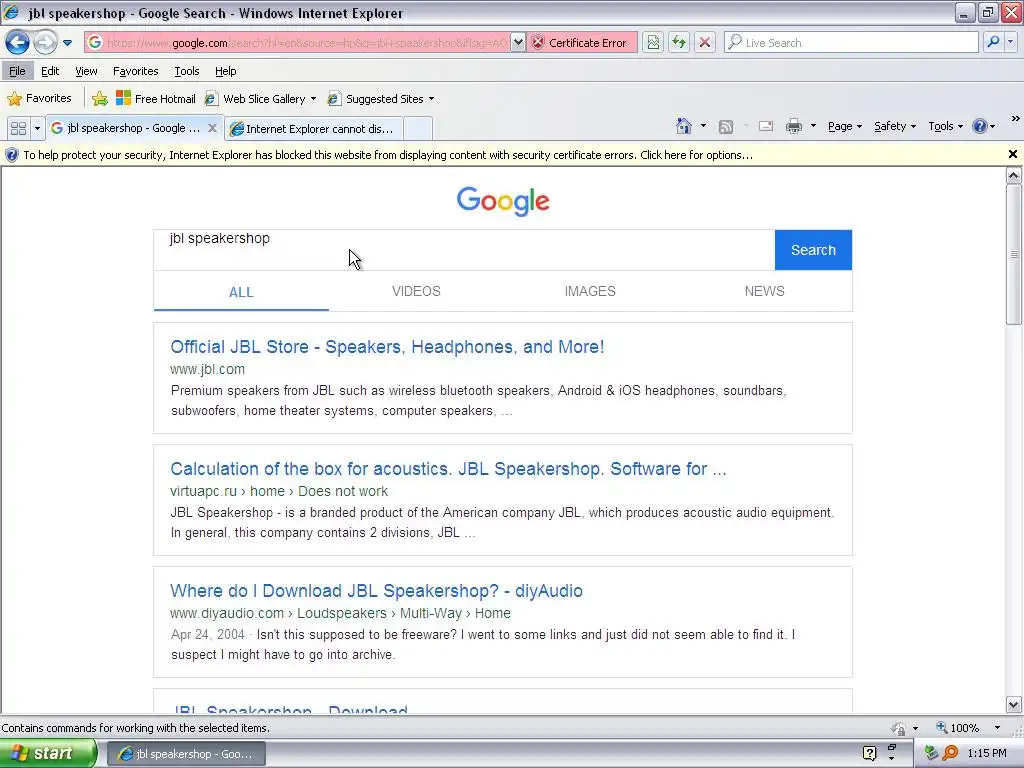Click the Certificate Error security badge
The width and height of the screenshot is (1024, 768).
(582, 42)
